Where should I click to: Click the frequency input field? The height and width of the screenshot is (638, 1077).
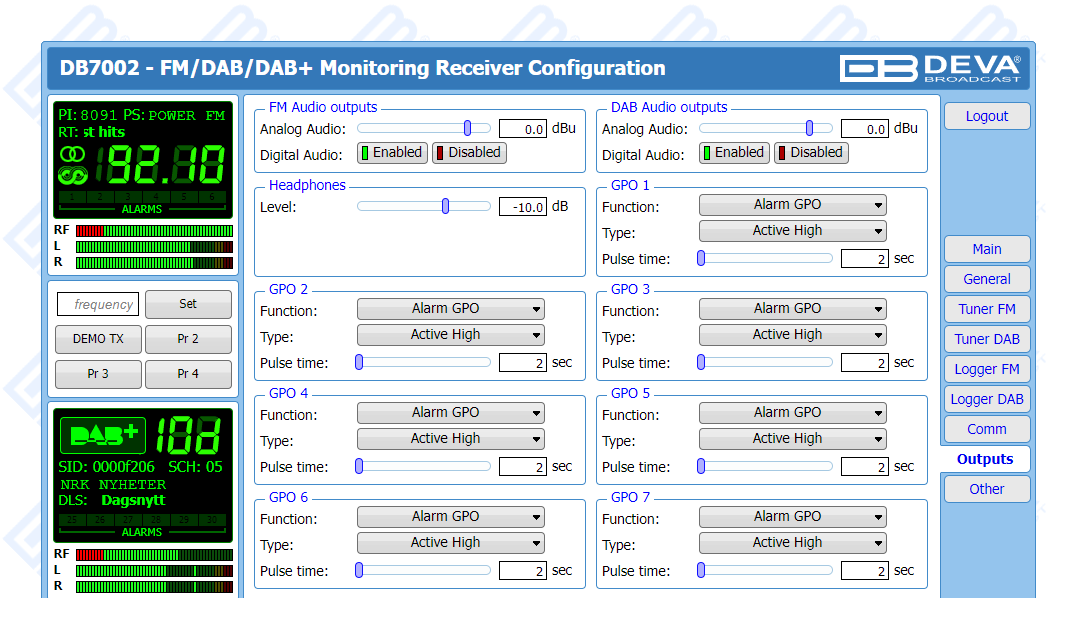[98, 304]
